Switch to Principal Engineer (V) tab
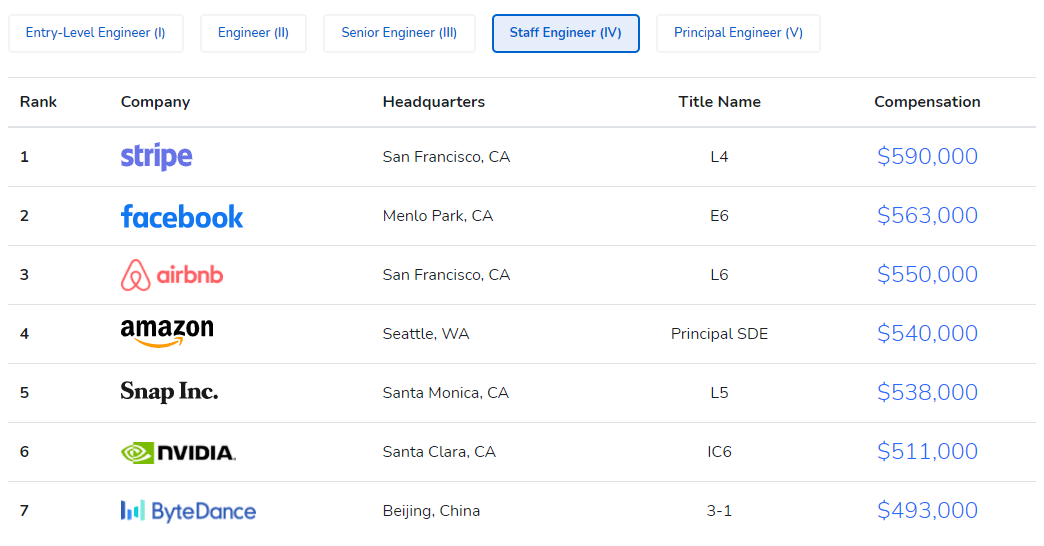 pyautogui.click(x=738, y=33)
